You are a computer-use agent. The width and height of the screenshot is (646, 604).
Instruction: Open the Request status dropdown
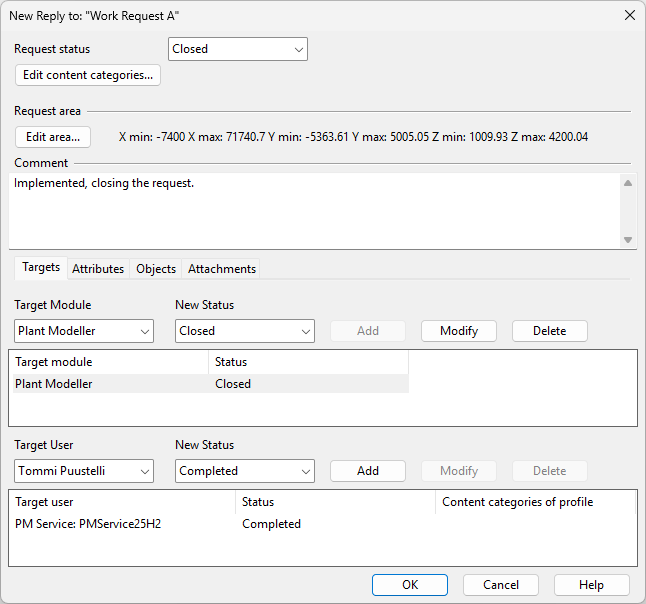click(237, 49)
